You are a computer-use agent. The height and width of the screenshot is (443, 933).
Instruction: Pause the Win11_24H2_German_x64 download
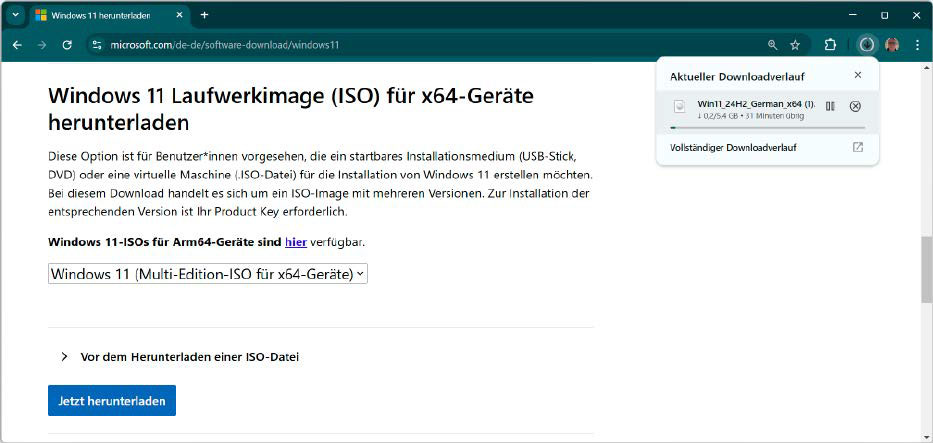pyautogui.click(x=830, y=106)
